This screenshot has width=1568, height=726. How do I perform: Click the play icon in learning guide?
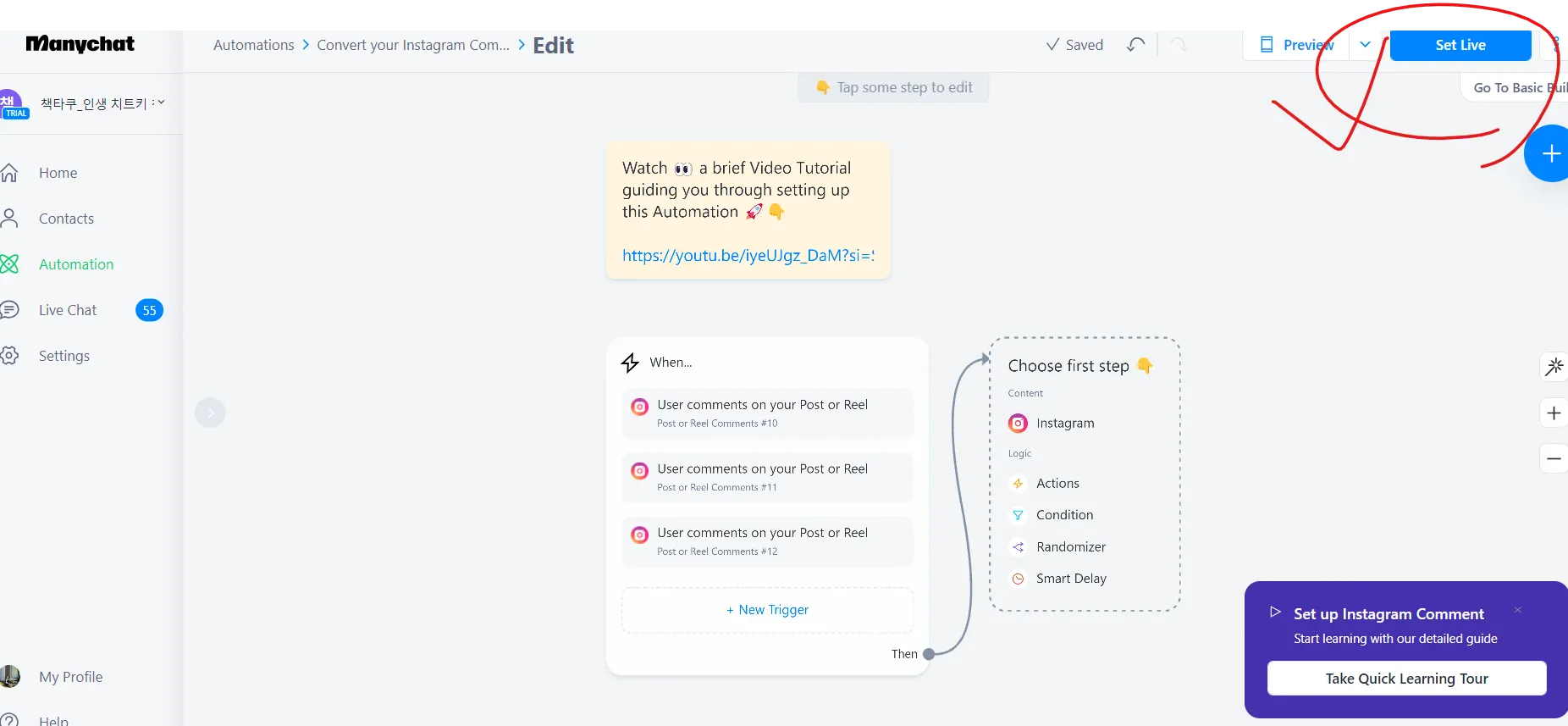(1275, 612)
